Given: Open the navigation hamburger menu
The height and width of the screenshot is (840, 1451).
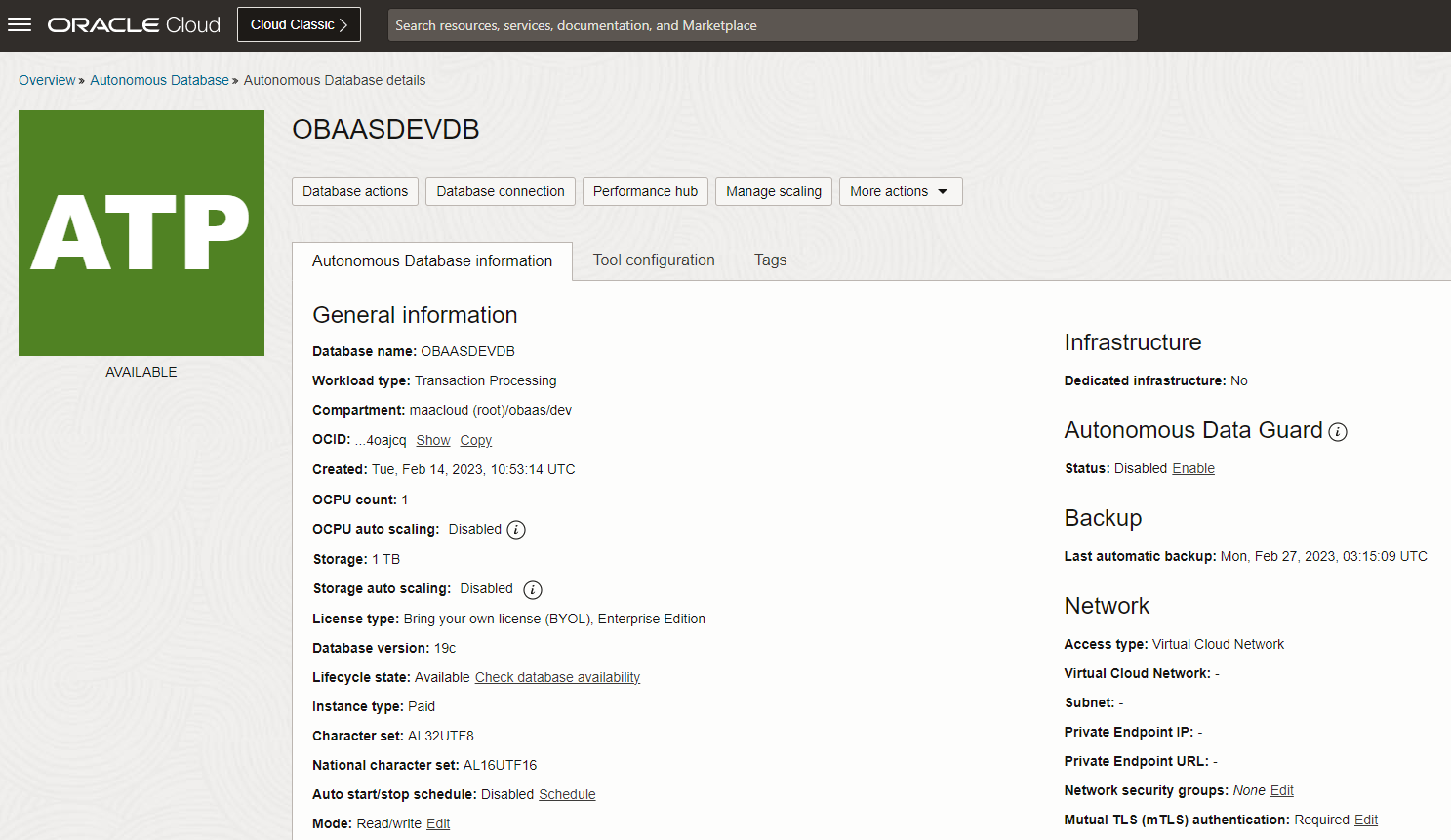Looking at the screenshot, I should 20,24.
